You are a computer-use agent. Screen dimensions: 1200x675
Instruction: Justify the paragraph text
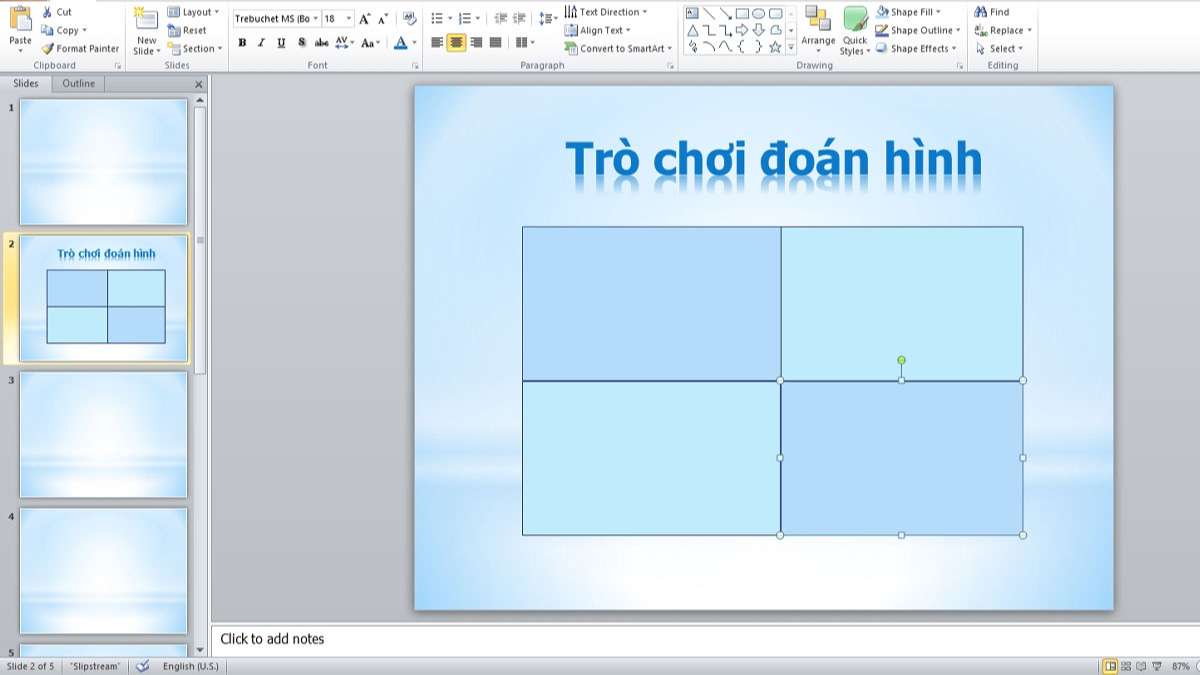496,43
